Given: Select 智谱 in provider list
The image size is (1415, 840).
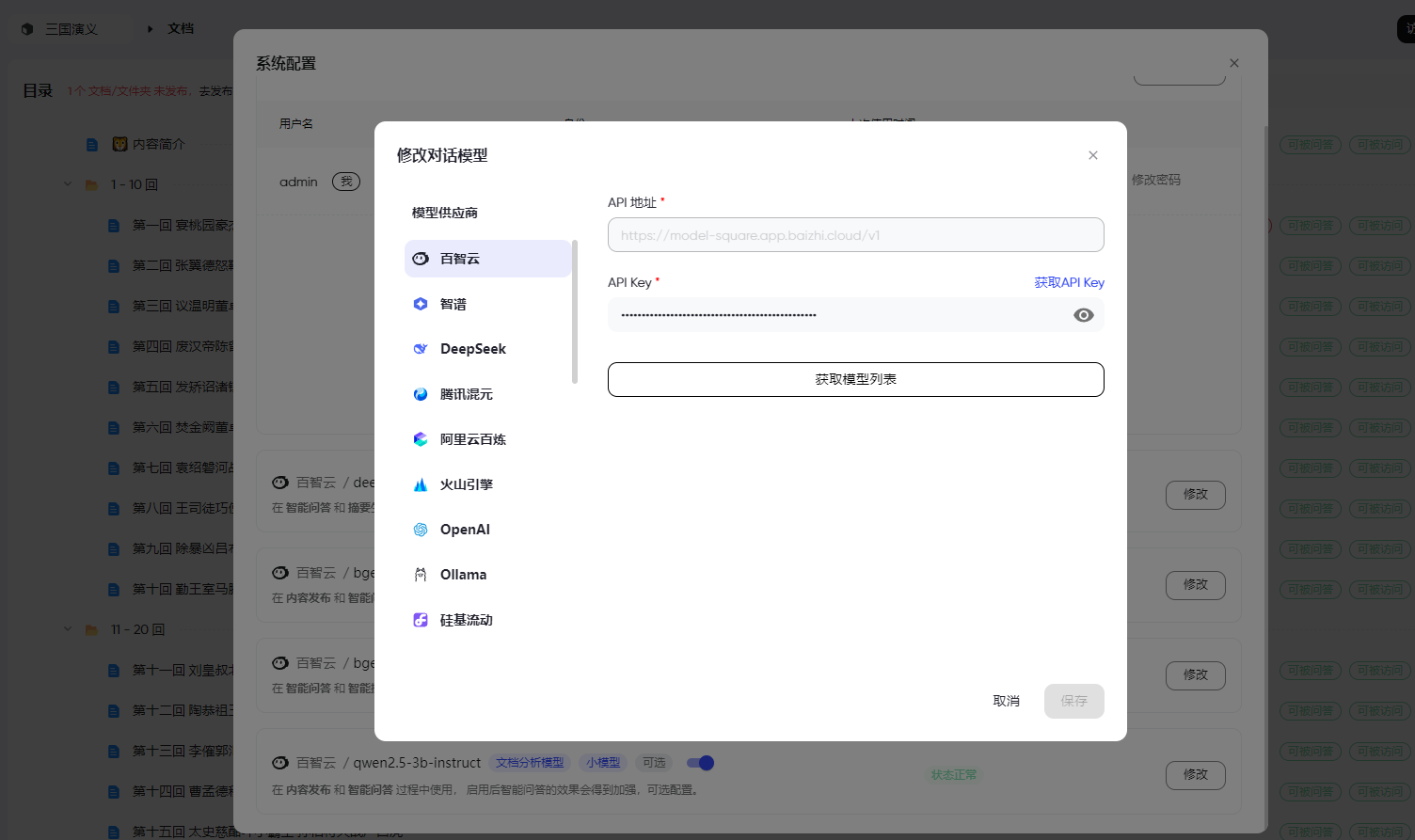Looking at the screenshot, I should click(x=487, y=304).
